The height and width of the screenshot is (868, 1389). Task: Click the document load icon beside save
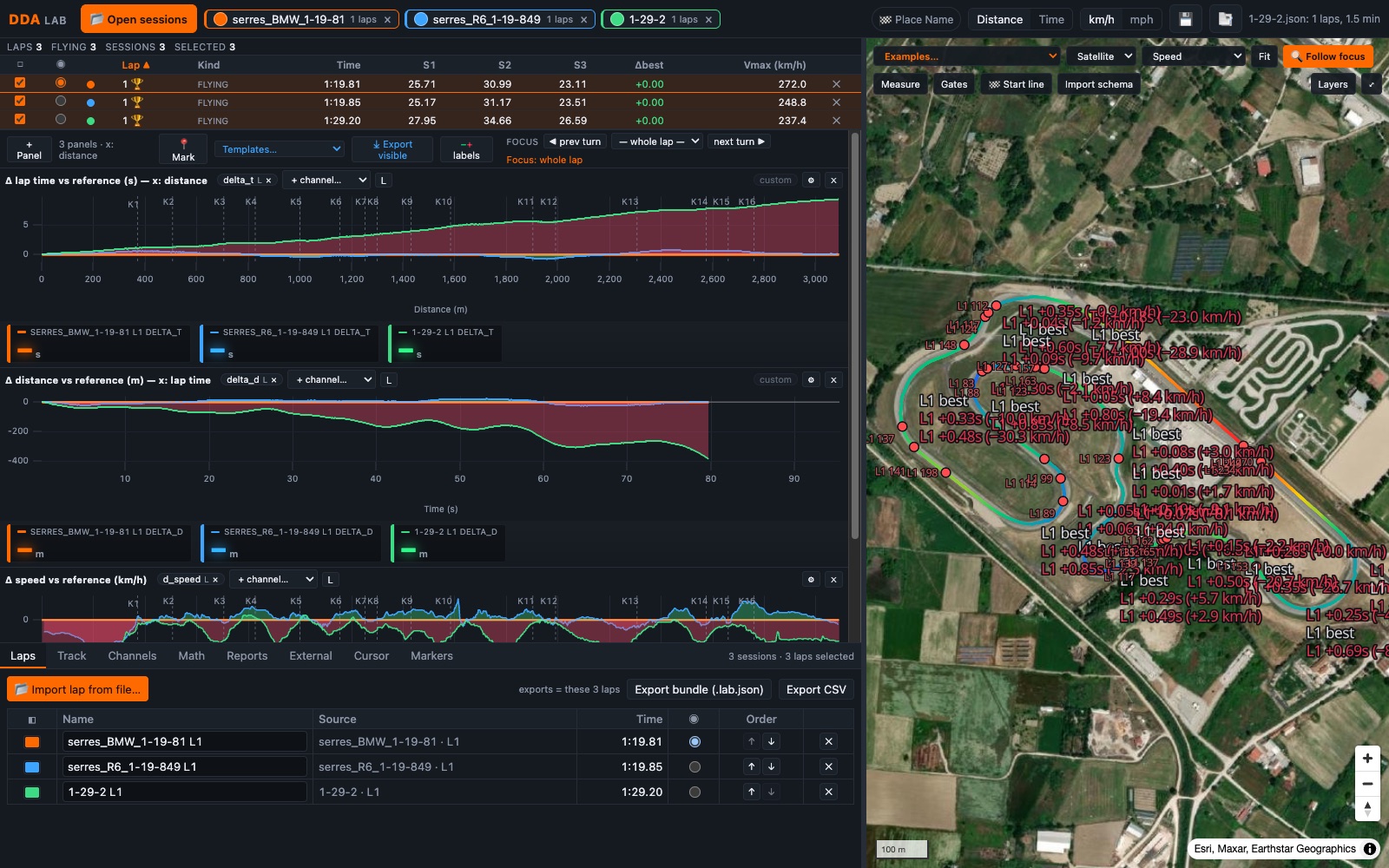[x=1225, y=19]
